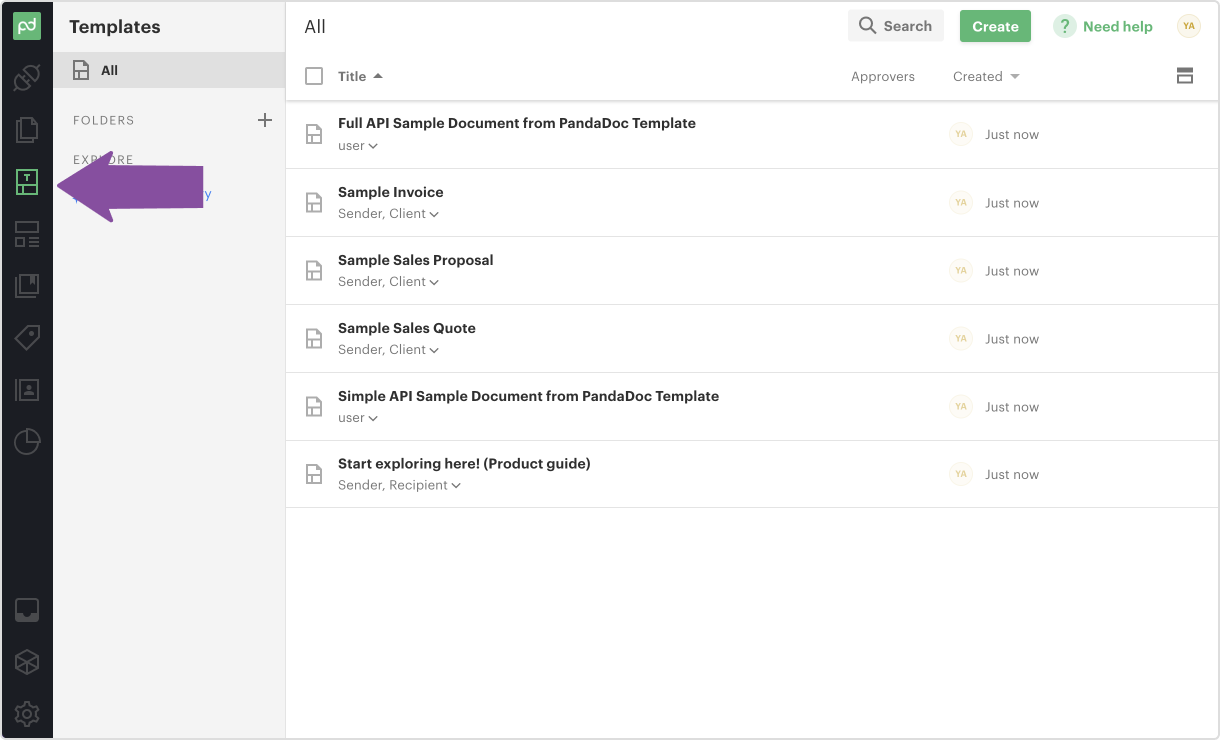Screen dimensions: 1220x740
Task: Tick the select-all checkbox beside Title
Action: (314, 76)
